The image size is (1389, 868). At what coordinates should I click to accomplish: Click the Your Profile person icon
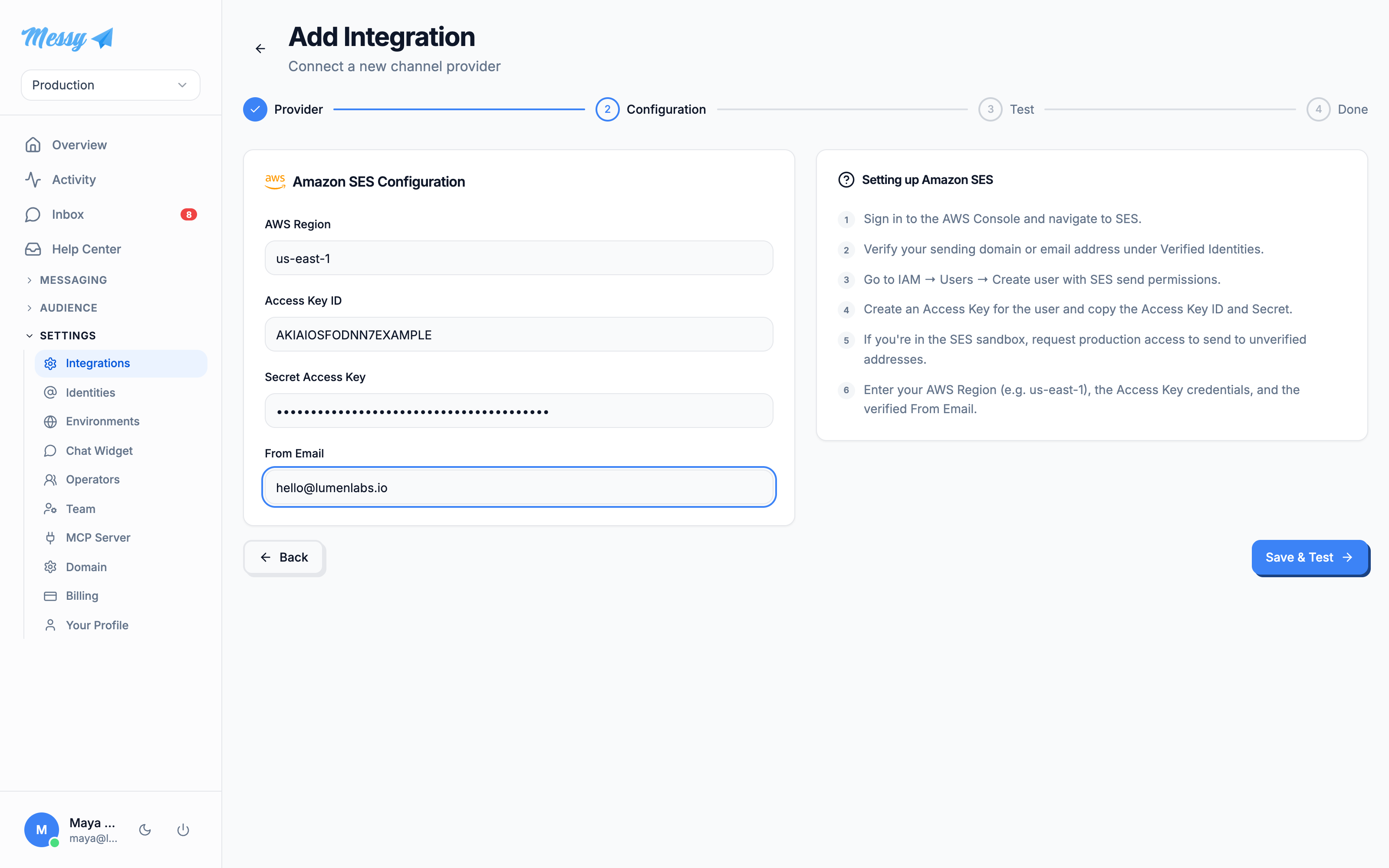(x=50, y=625)
